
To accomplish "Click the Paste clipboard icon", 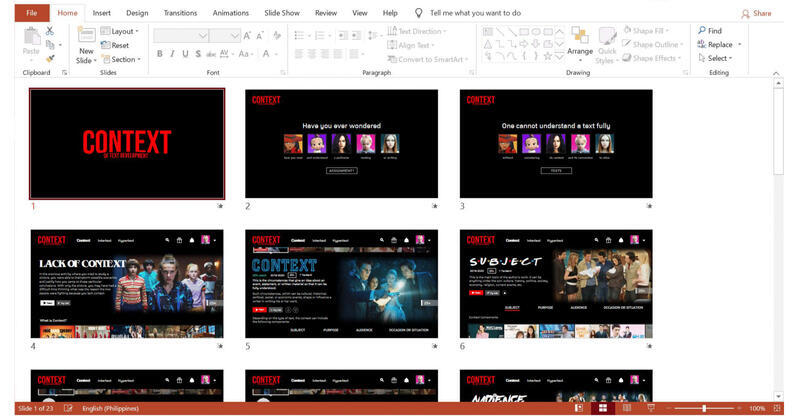I will (x=31, y=37).
